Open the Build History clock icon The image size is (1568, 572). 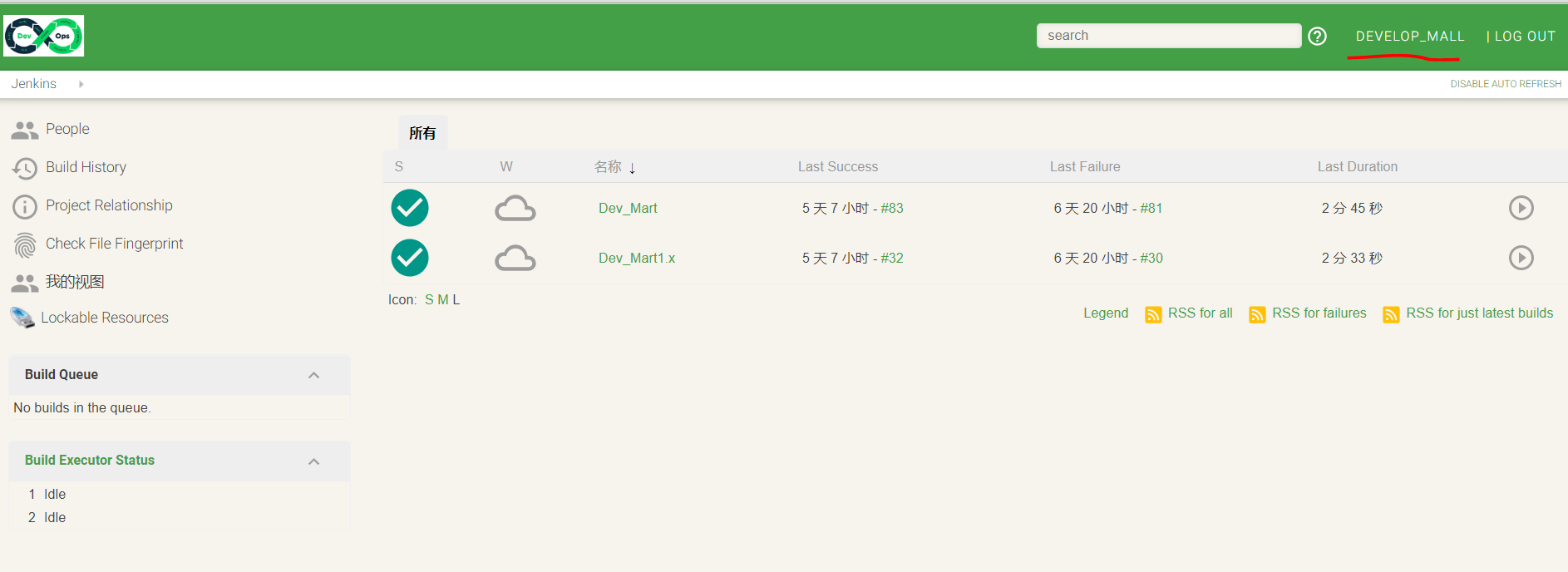click(25, 168)
